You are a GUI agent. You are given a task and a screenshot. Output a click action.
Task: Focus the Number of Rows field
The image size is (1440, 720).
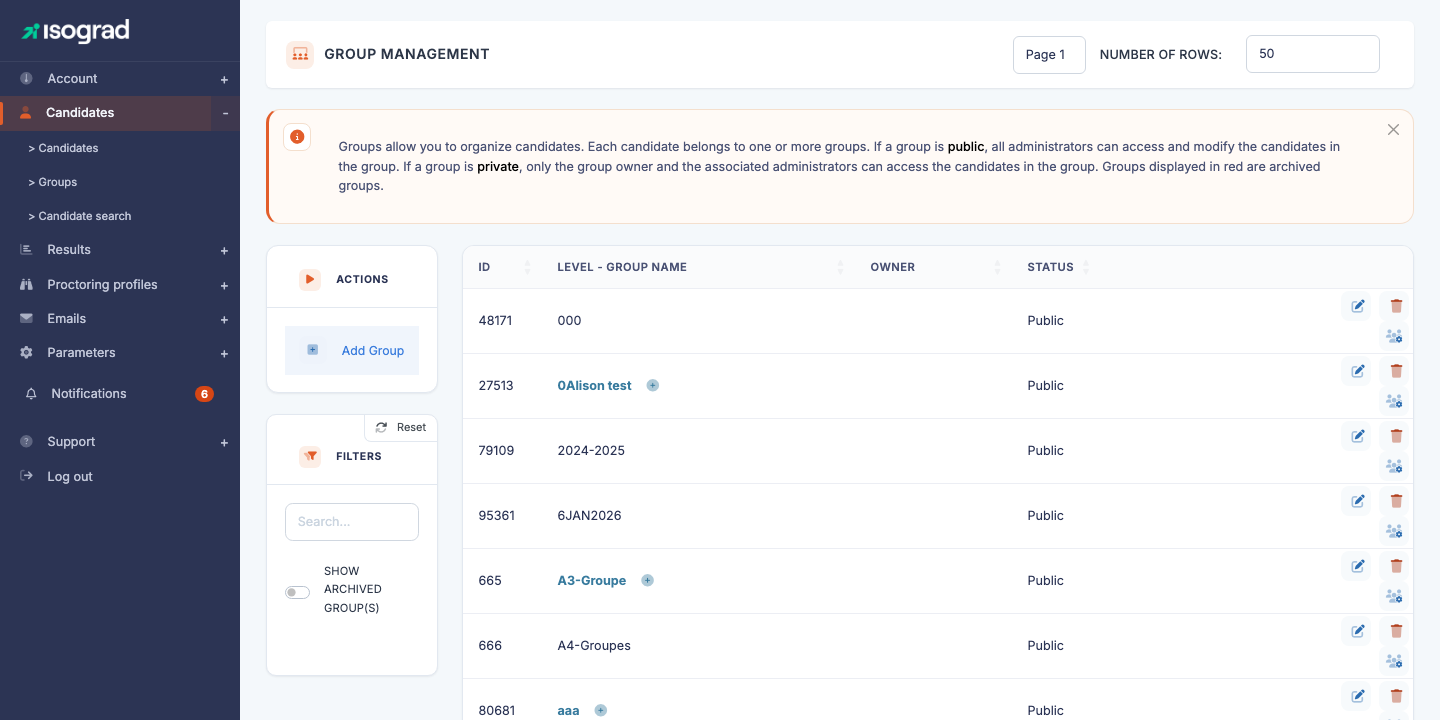click(x=1313, y=54)
